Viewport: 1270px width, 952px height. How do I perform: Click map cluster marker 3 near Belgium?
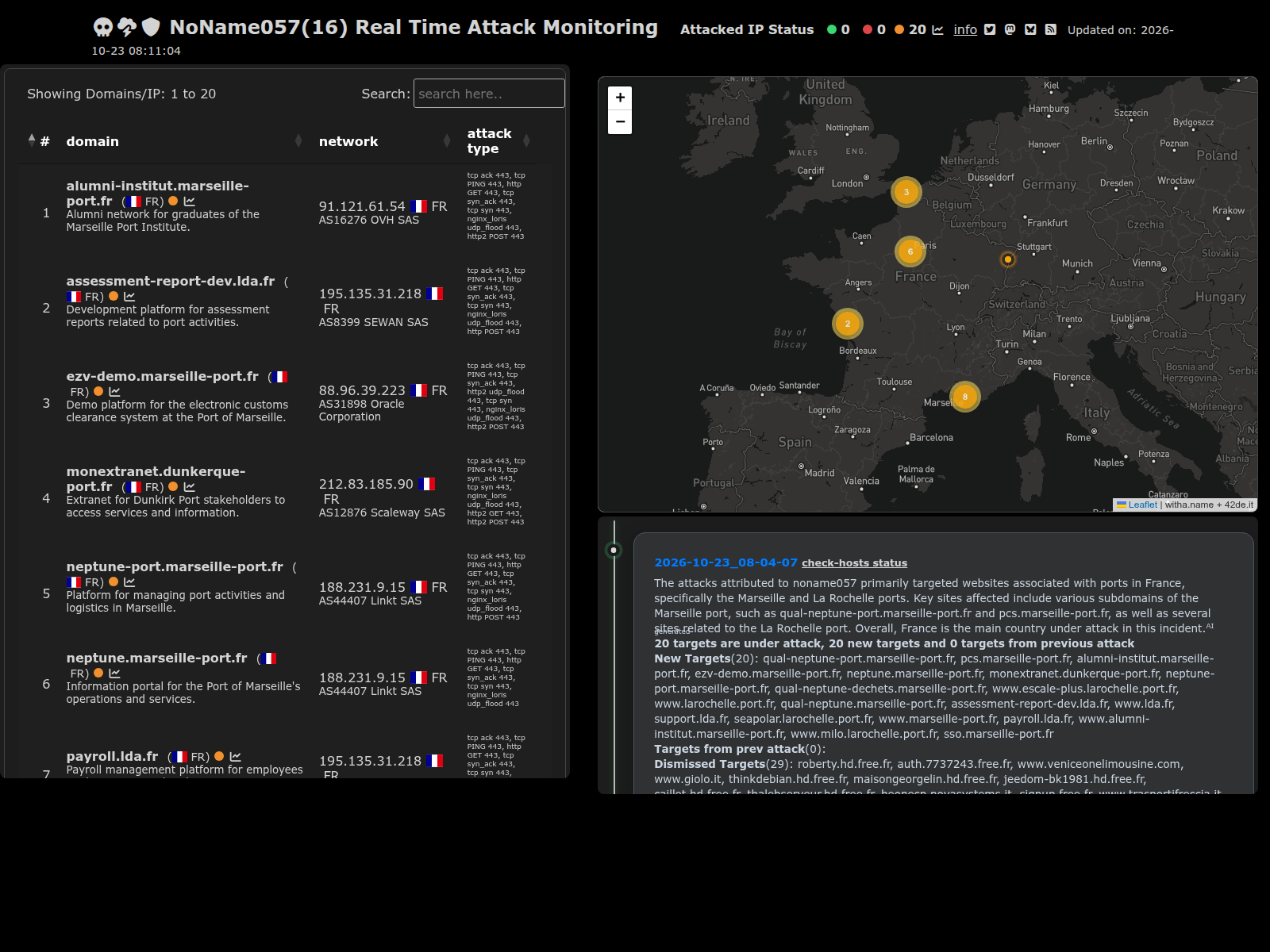point(906,192)
